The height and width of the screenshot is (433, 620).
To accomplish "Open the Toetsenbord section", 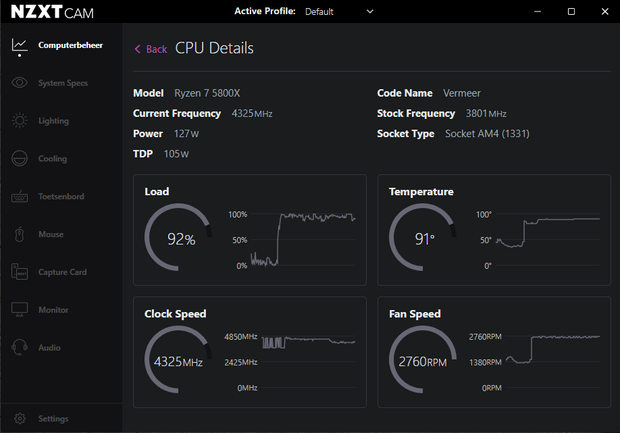I will point(61,197).
